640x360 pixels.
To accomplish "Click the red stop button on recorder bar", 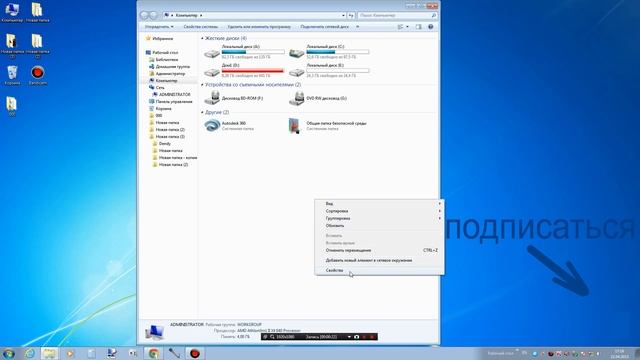I will pos(371,337).
